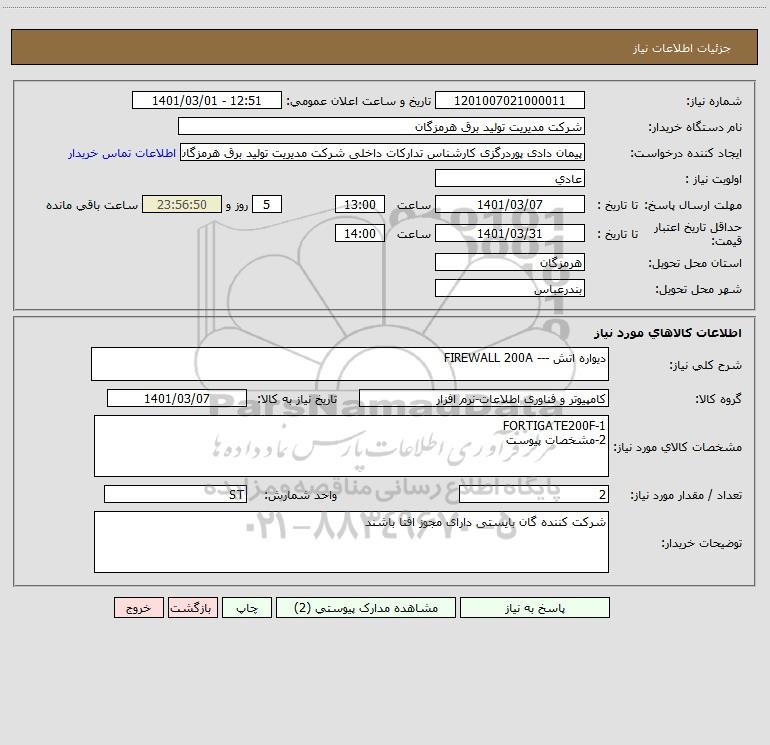The image size is (770, 745).
Task: Click goods need date field 1401/03/07
Action: (x=177, y=398)
